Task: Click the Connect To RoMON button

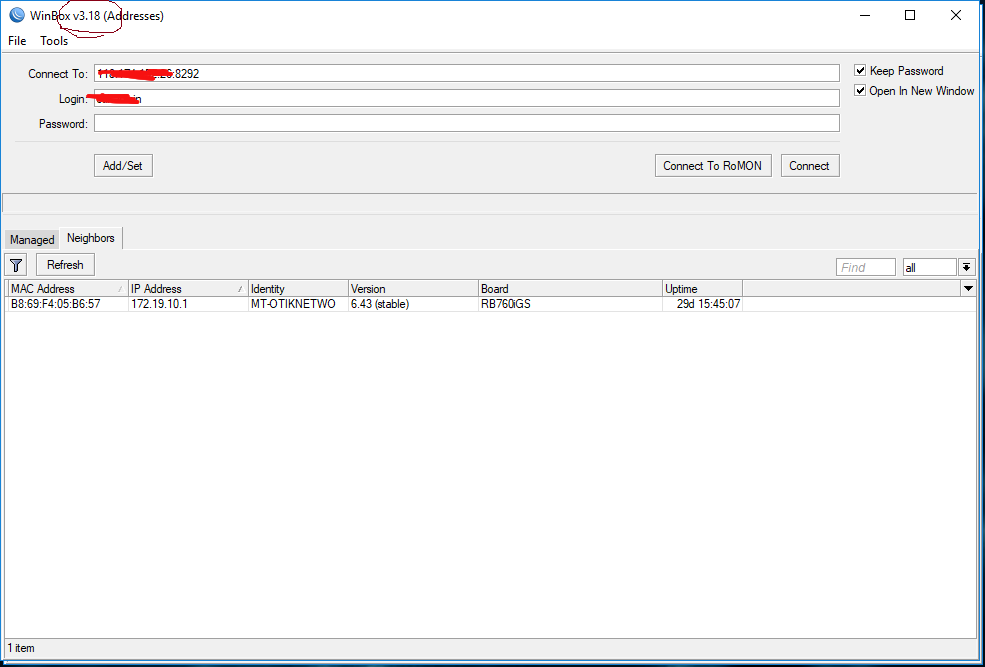Action: tap(713, 166)
